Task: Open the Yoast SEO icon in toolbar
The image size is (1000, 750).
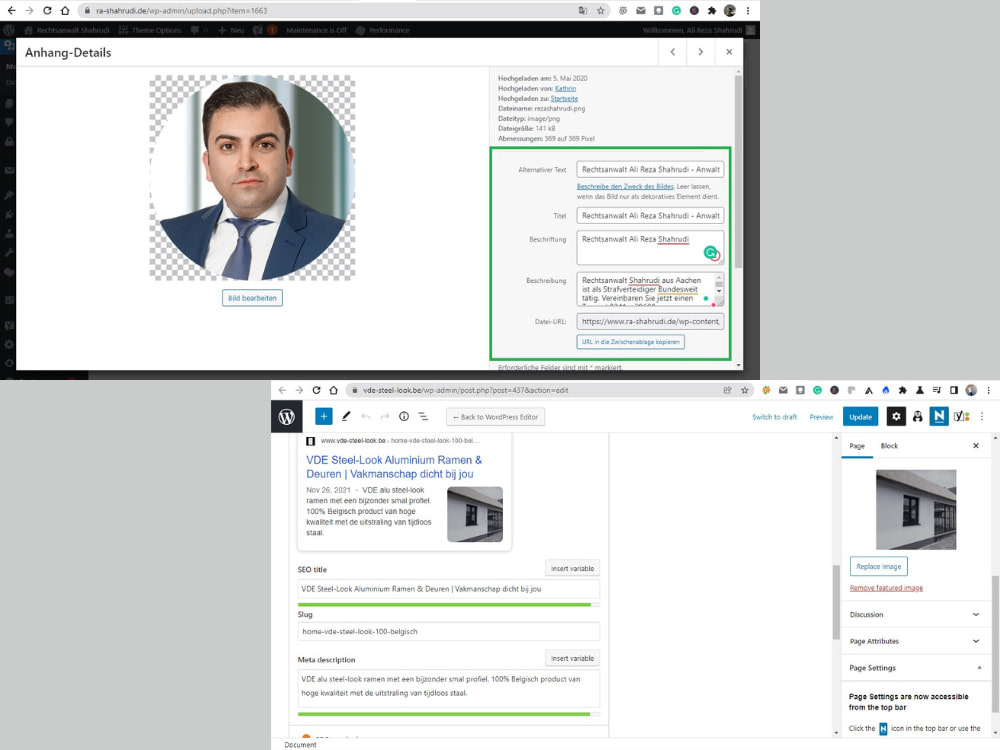Action: click(x=961, y=416)
